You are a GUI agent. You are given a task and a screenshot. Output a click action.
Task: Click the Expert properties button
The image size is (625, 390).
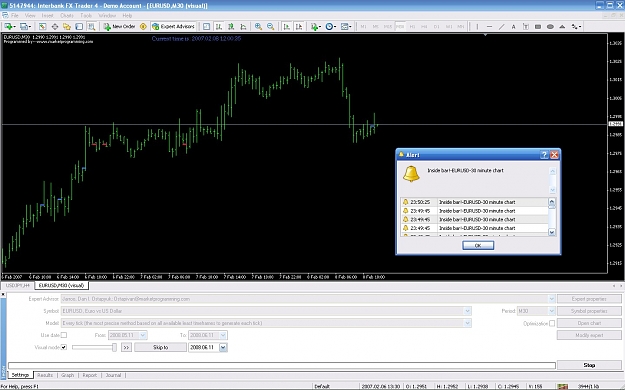589,299
